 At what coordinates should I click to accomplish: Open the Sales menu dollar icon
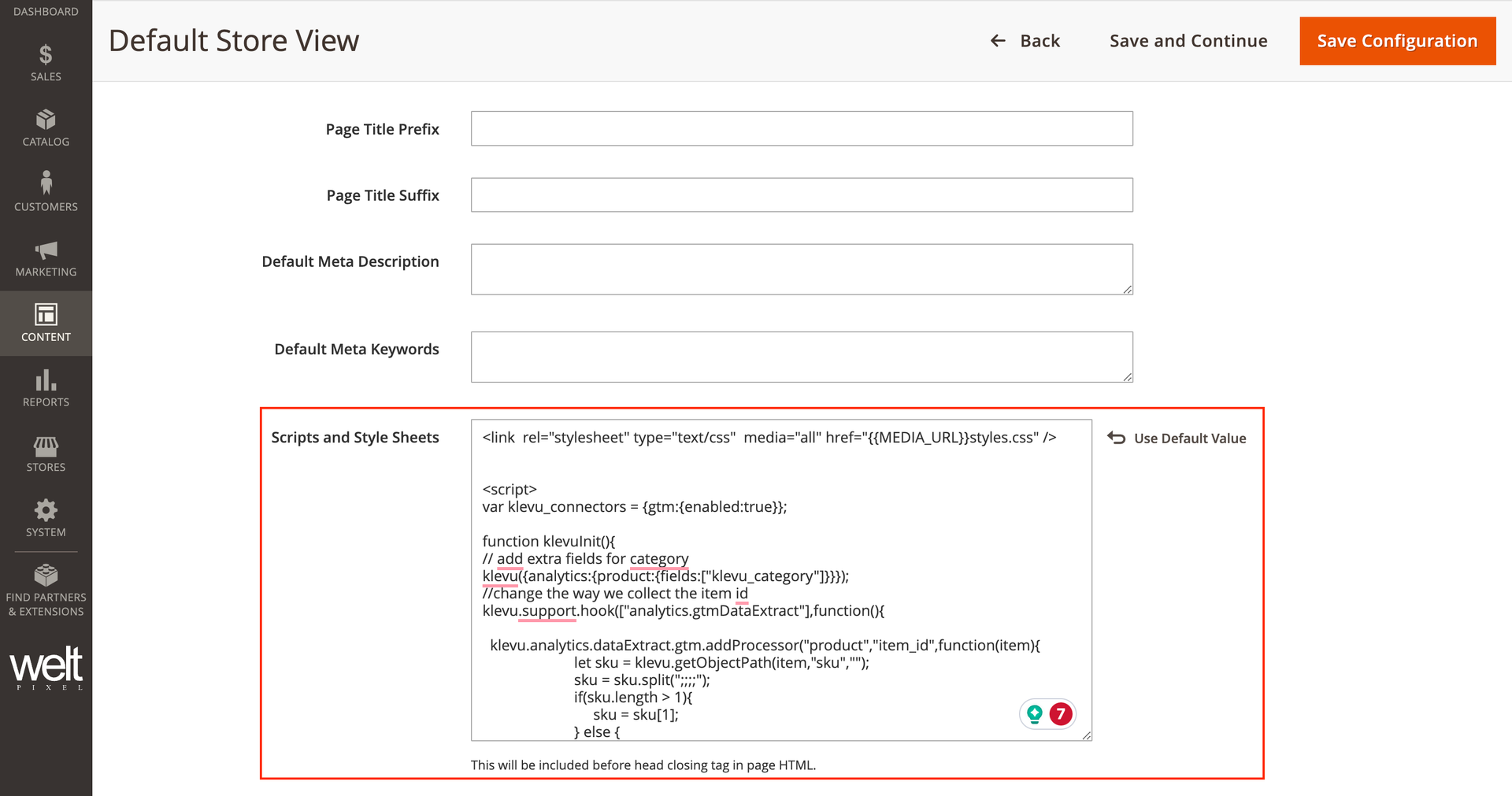point(46,54)
